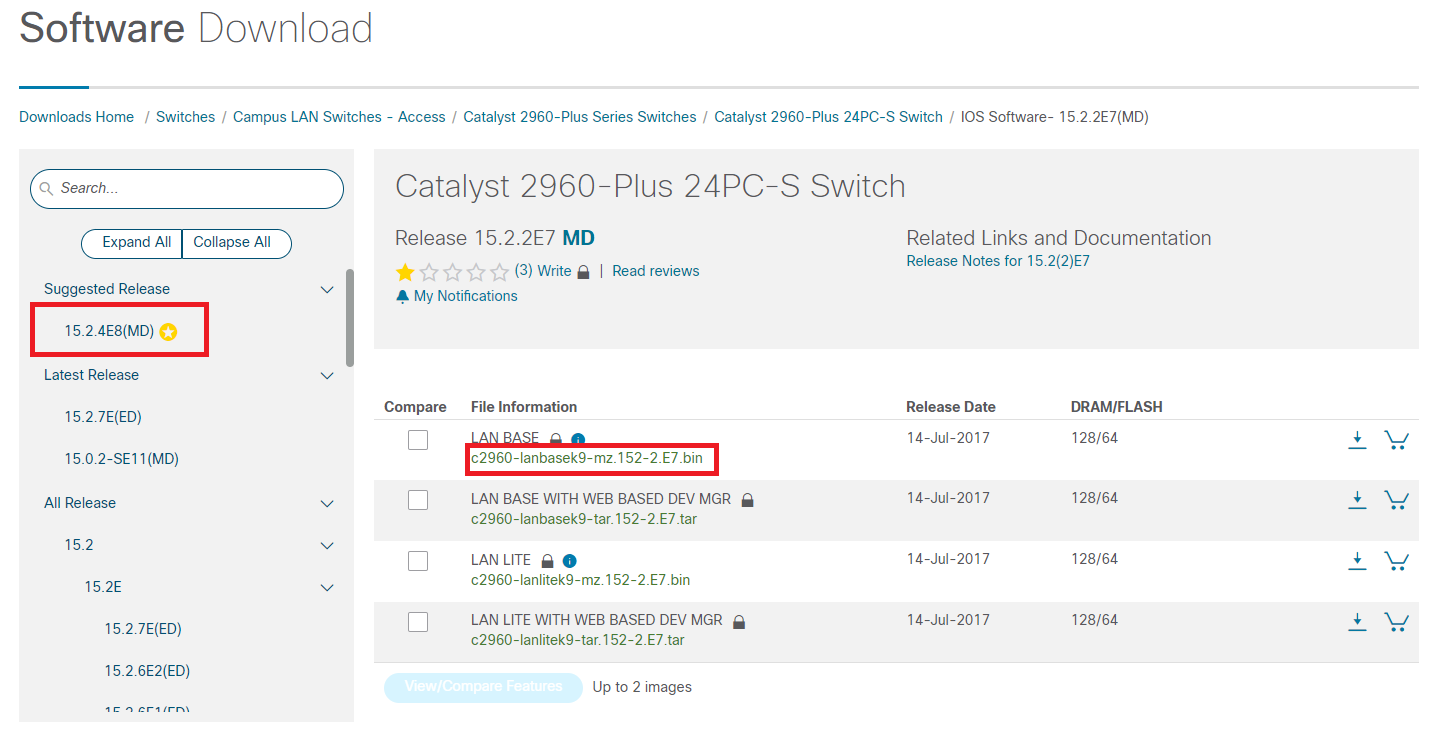Open Catalyst 2960-Plus Series Switches breadcrumb
The width and height of the screenshot is (1446, 755).
coord(580,117)
